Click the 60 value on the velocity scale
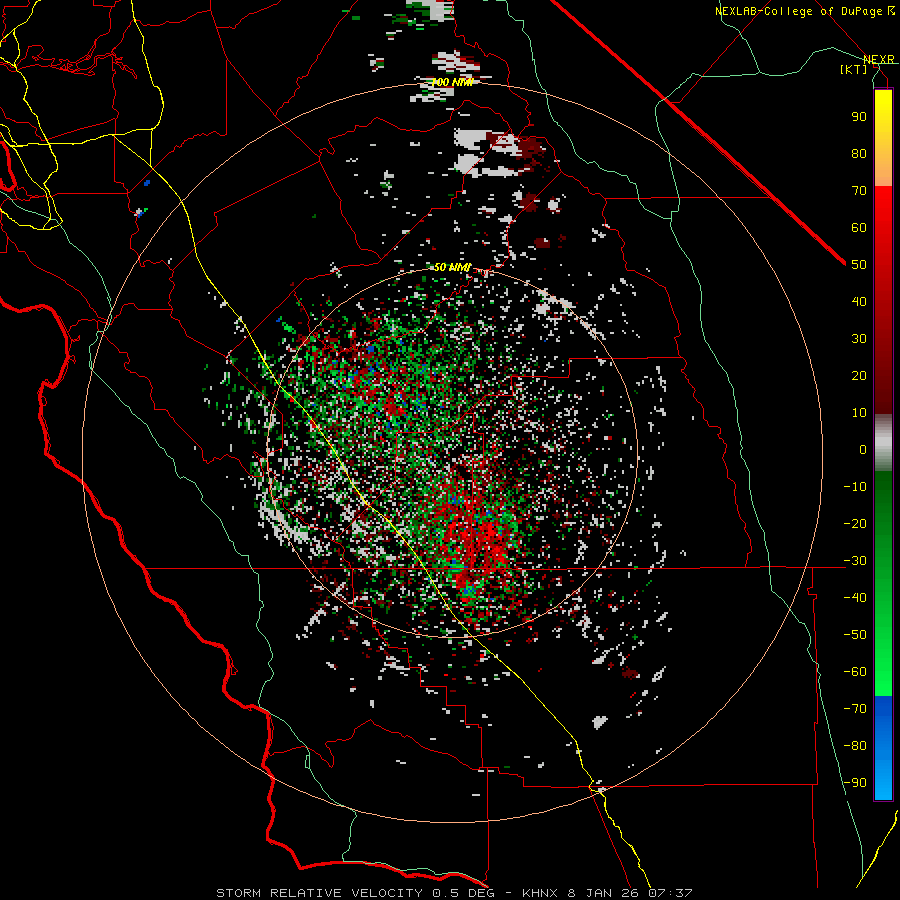 859,227
